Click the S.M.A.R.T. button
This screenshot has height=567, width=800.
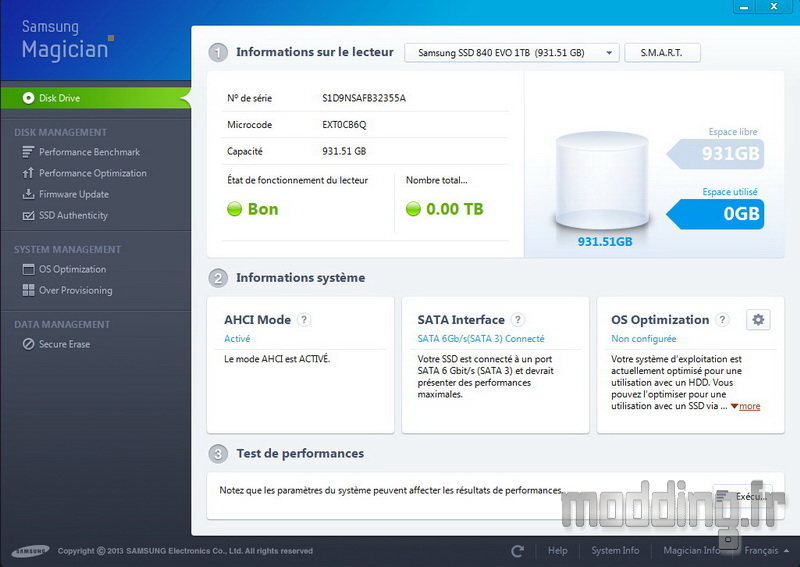point(662,53)
